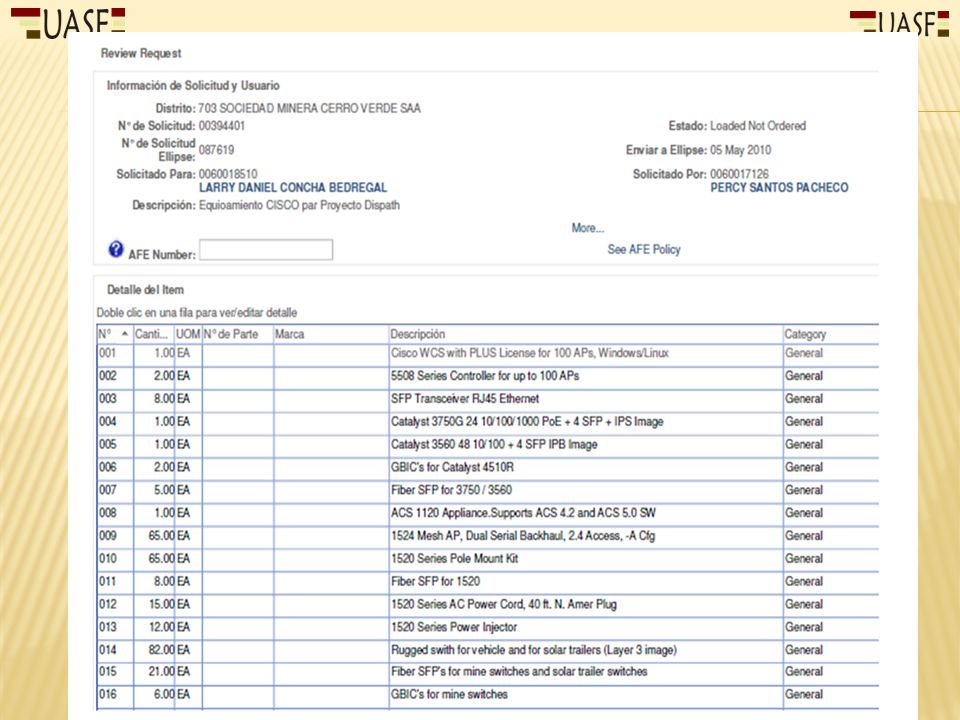Click quantity 21.00 cell

154,672
